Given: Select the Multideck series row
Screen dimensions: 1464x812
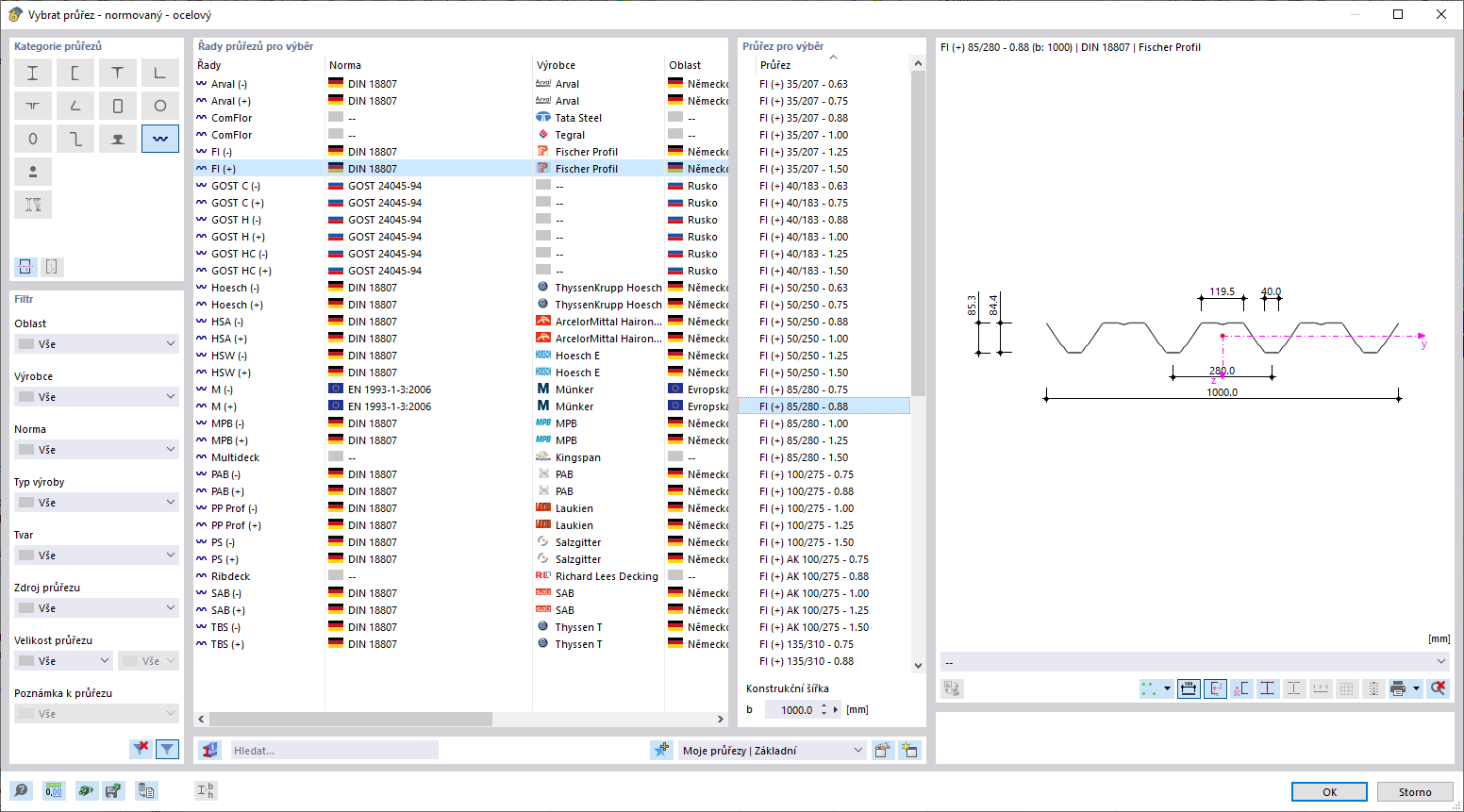Looking at the screenshot, I should [460, 457].
